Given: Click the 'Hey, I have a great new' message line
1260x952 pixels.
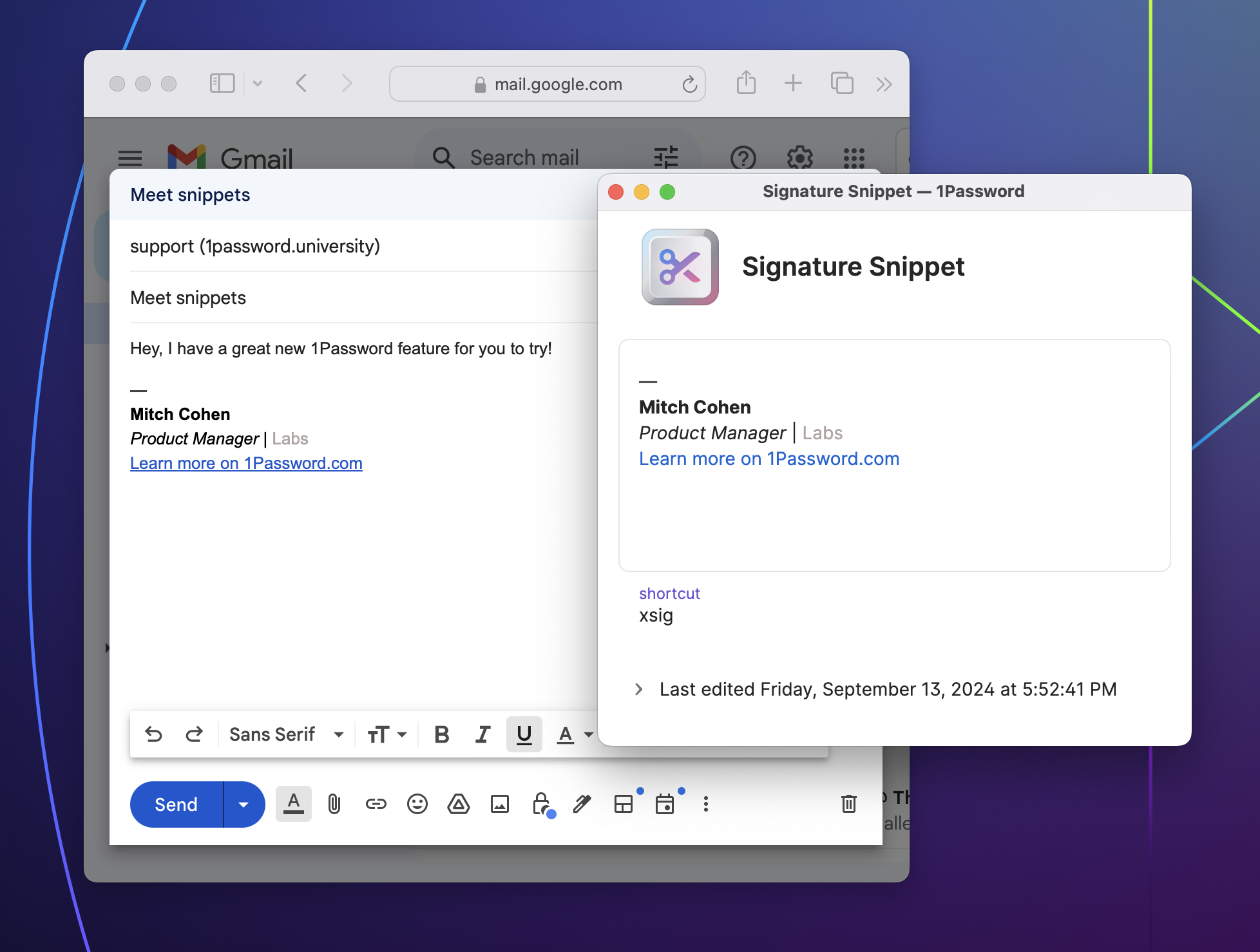Looking at the screenshot, I should 341,348.
